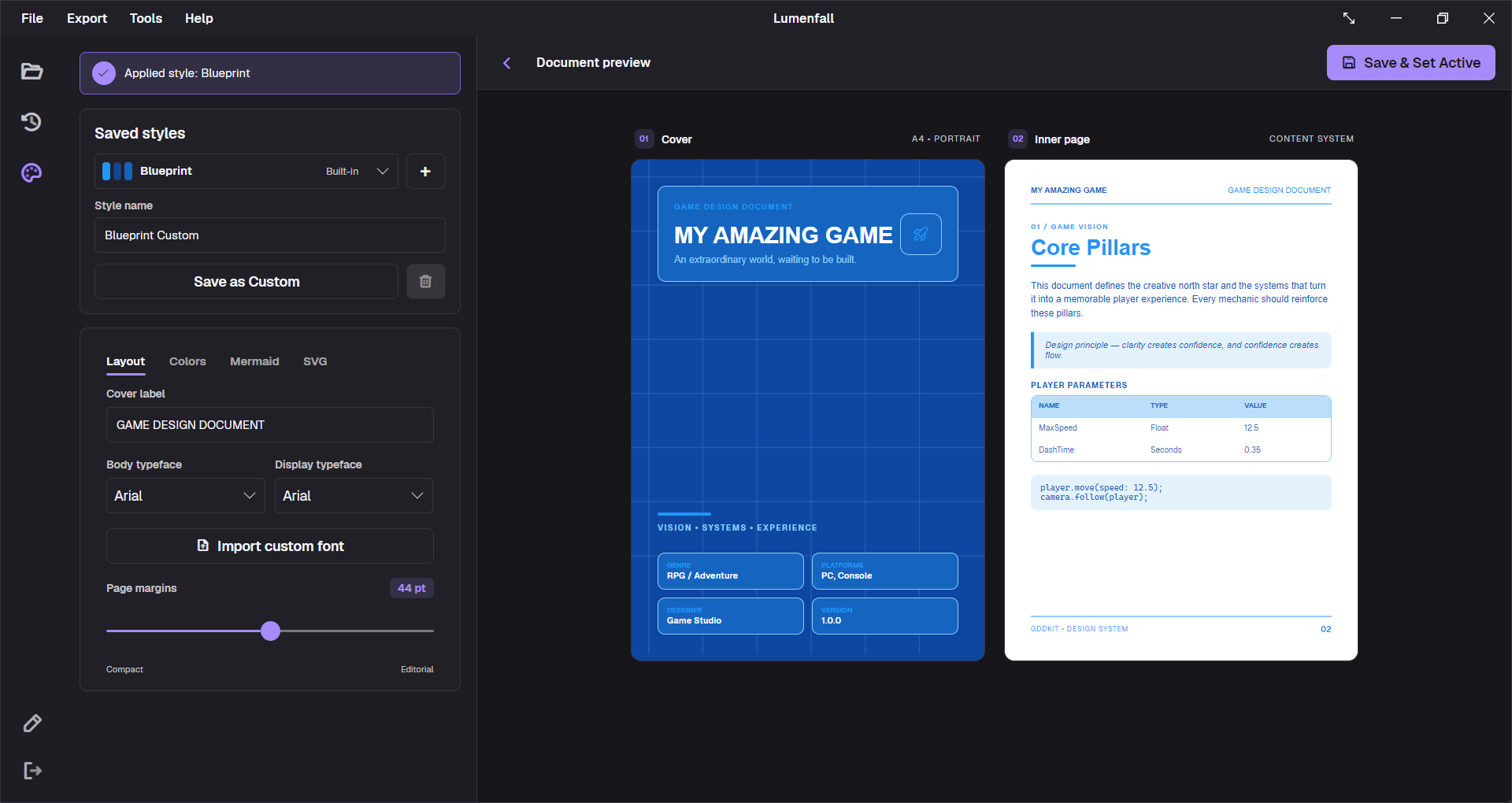This screenshot has width=1512, height=803.
Task: Click the Compact margin label
Action: coord(124,670)
